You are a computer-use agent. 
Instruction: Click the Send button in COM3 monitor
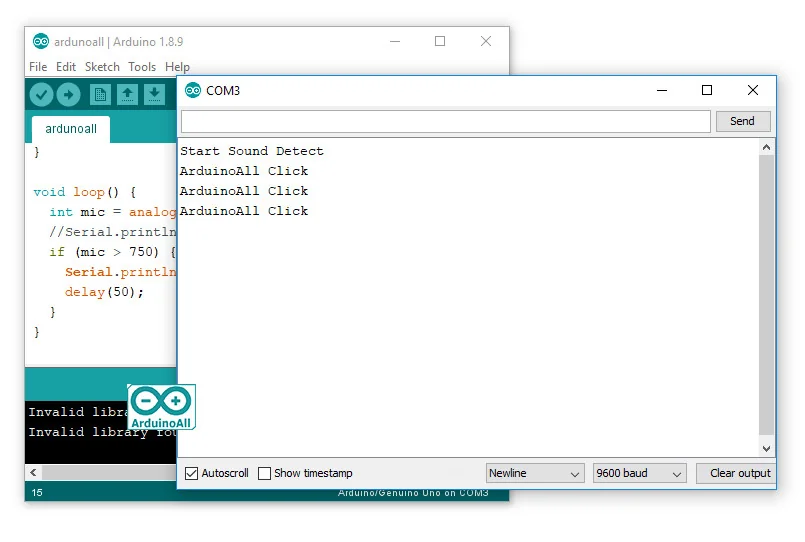743,121
